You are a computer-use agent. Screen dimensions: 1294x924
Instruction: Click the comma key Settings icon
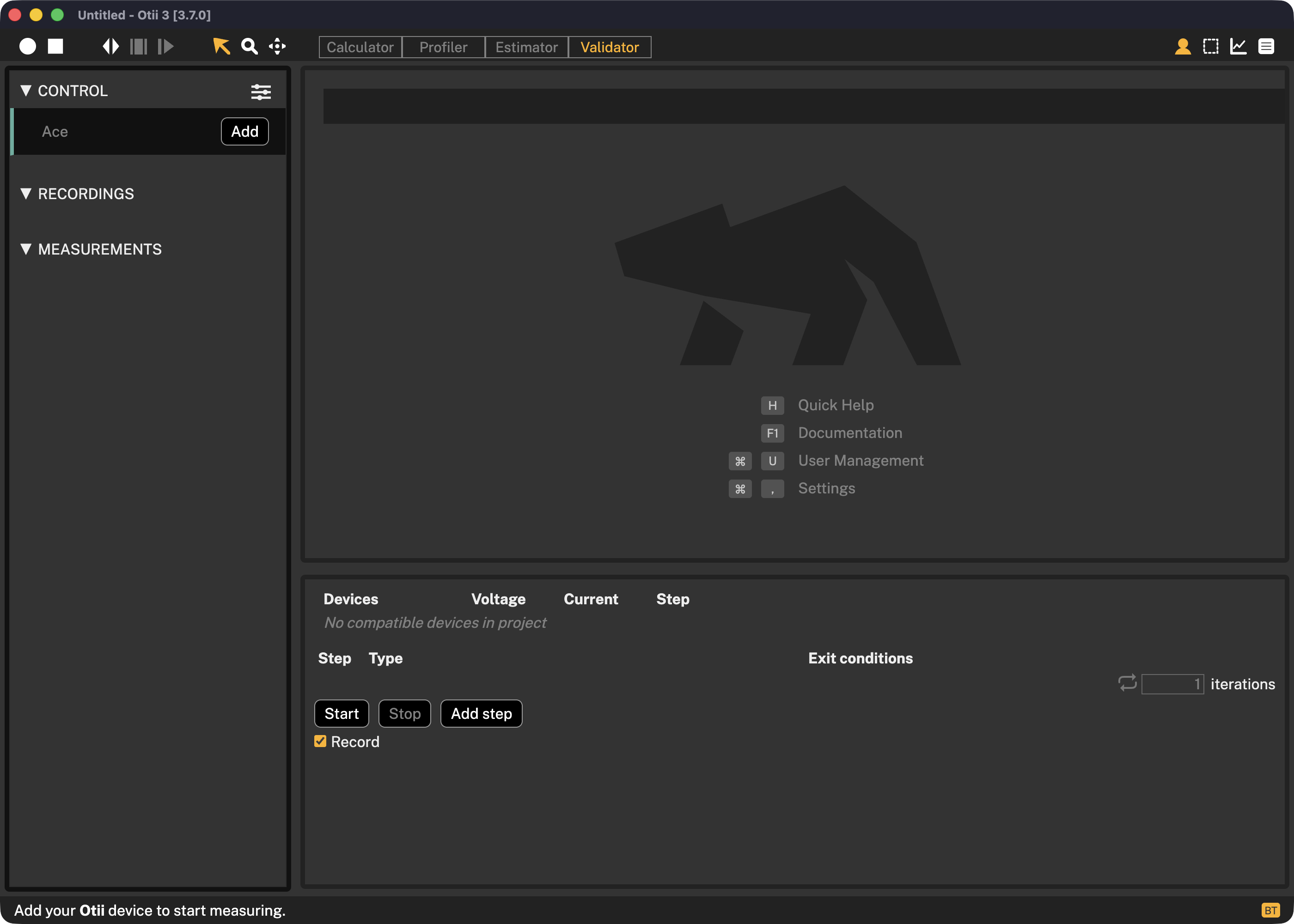pyautogui.click(x=772, y=489)
